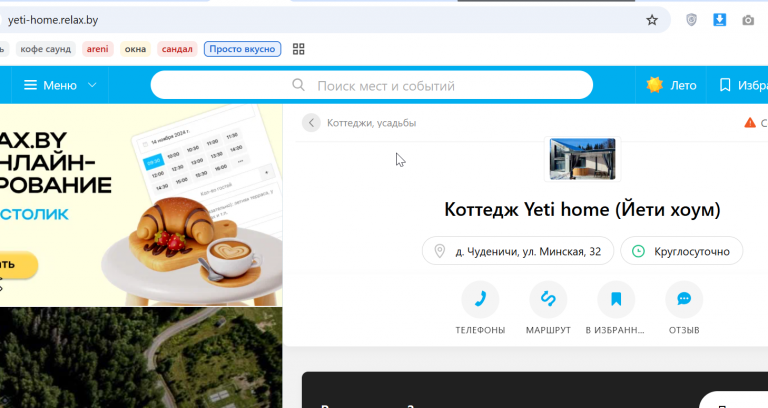Open the окна bookmark

135,49
